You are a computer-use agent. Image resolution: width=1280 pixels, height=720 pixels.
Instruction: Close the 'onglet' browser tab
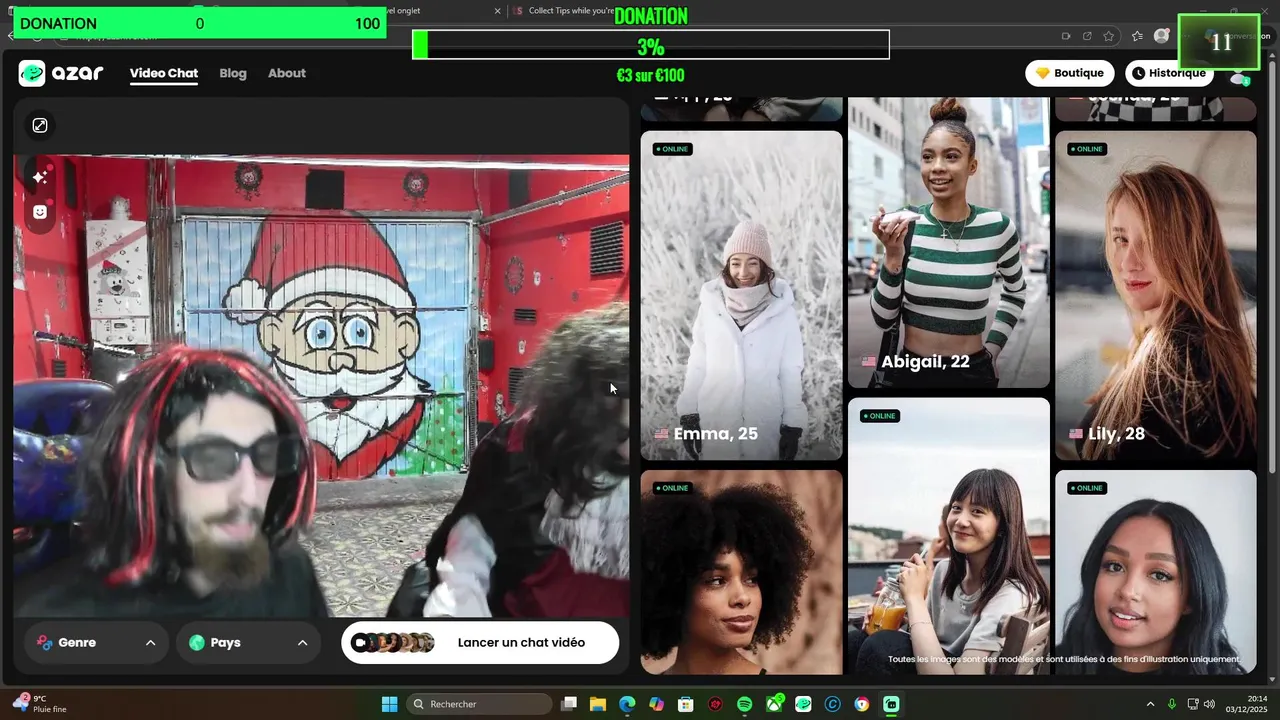(498, 11)
